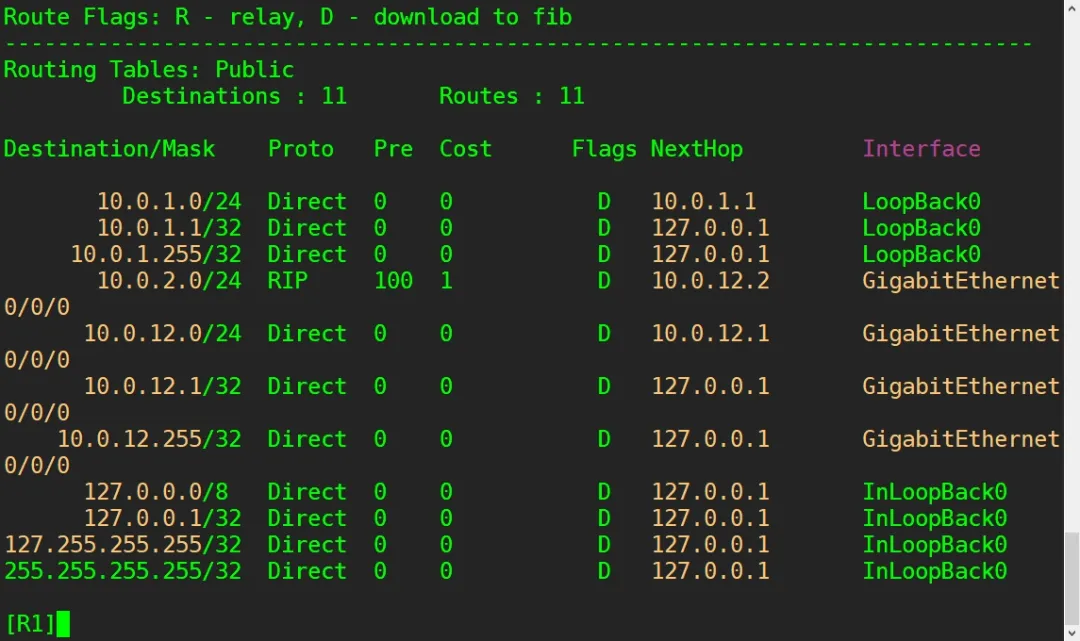Click the Proto column header
Image resolution: width=1080 pixels, height=641 pixels.
click(x=300, y=149)
